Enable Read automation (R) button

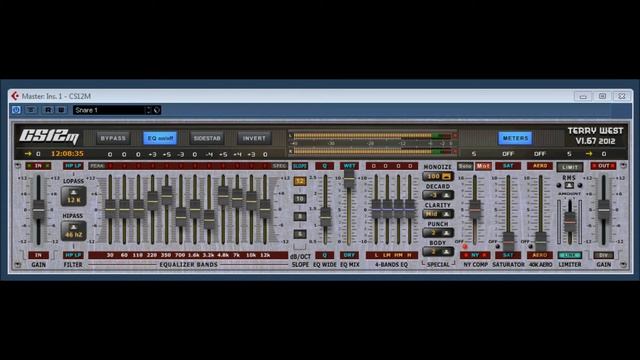[x=48, y=110]
